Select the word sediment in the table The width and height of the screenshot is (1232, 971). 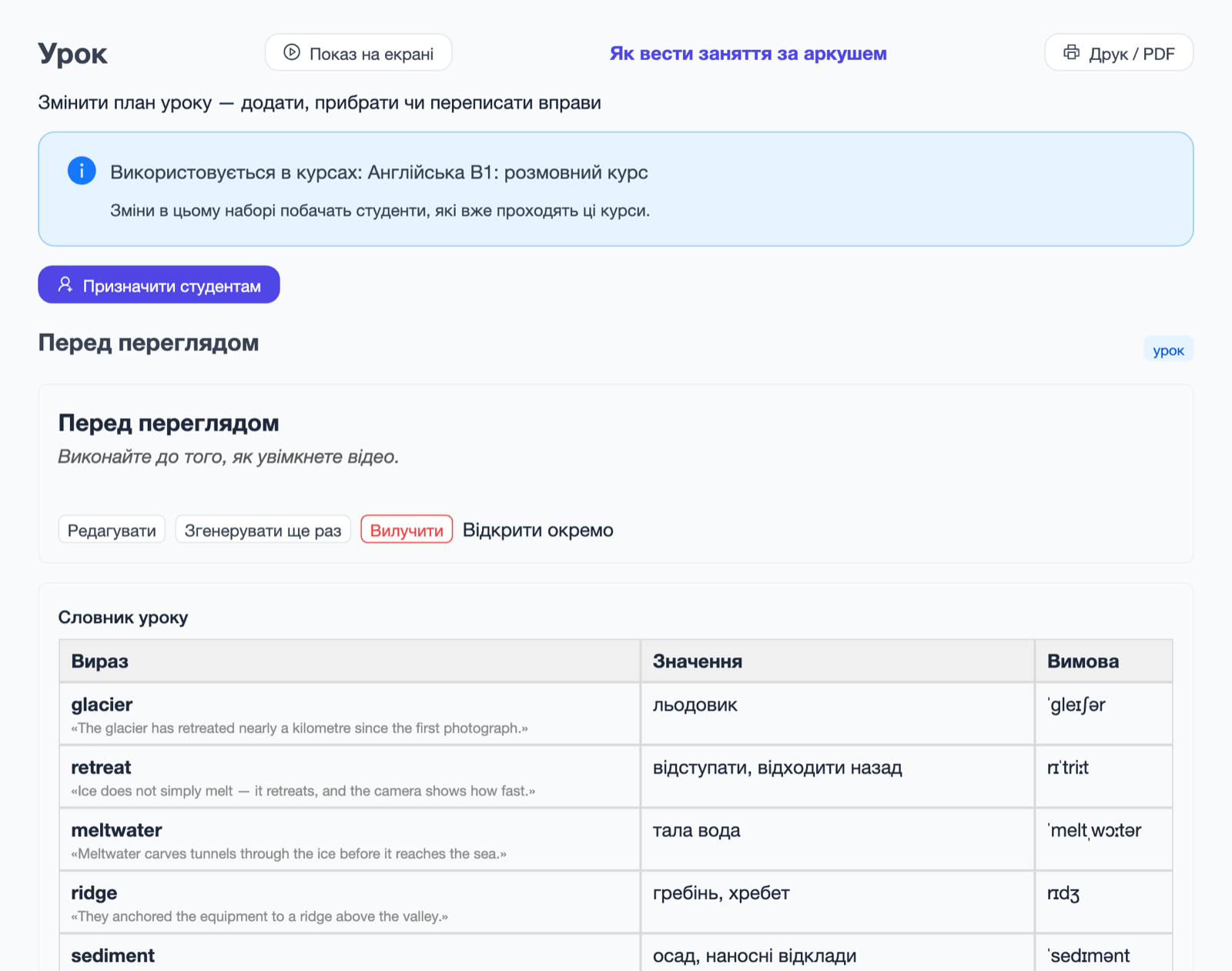point(112,956)
